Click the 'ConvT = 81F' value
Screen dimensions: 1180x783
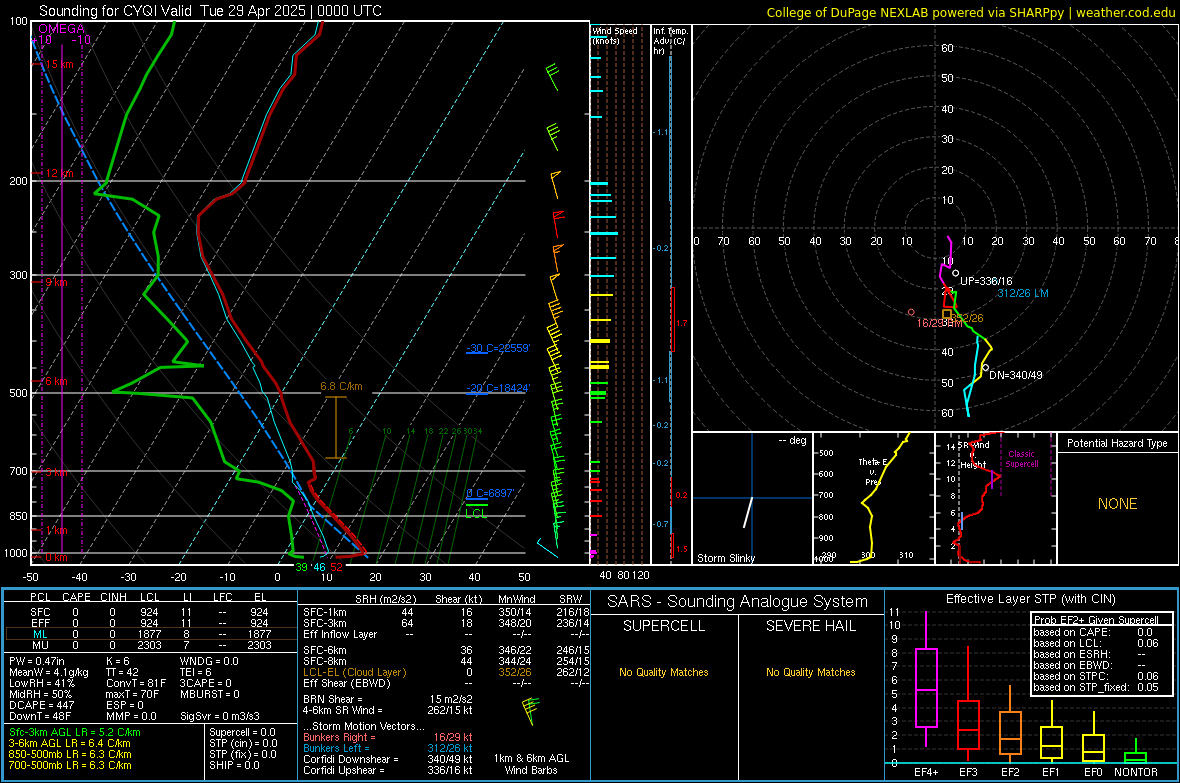(x=136, y=684)
